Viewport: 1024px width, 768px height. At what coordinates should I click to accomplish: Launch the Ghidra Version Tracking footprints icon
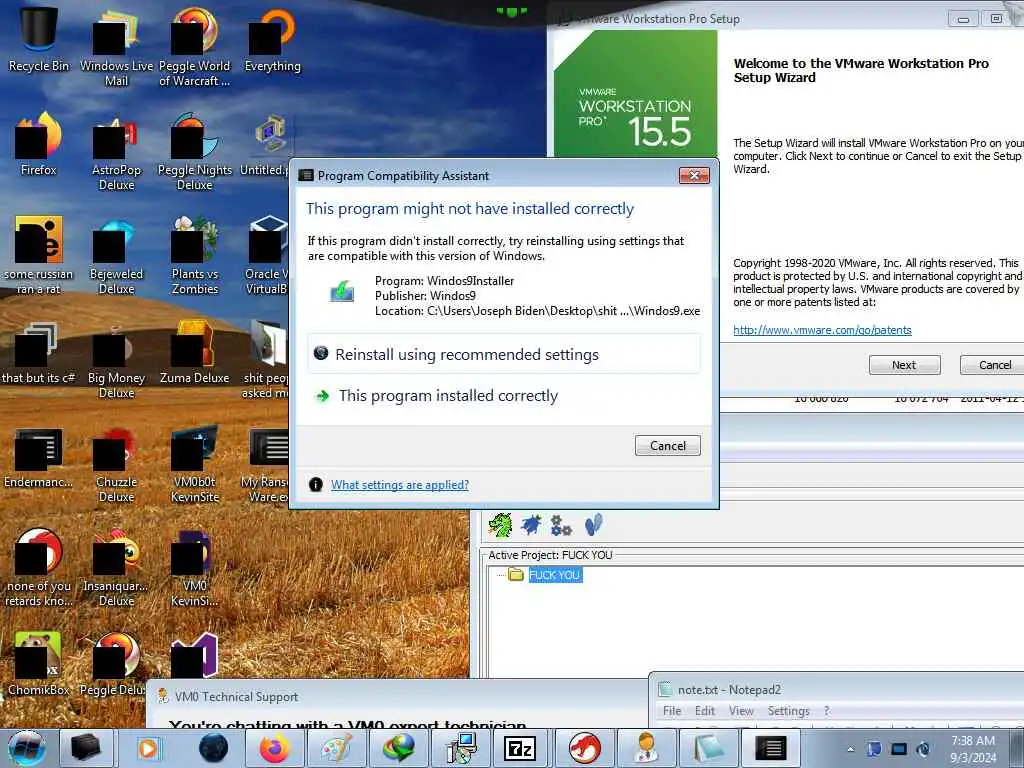tap(593, 524)
